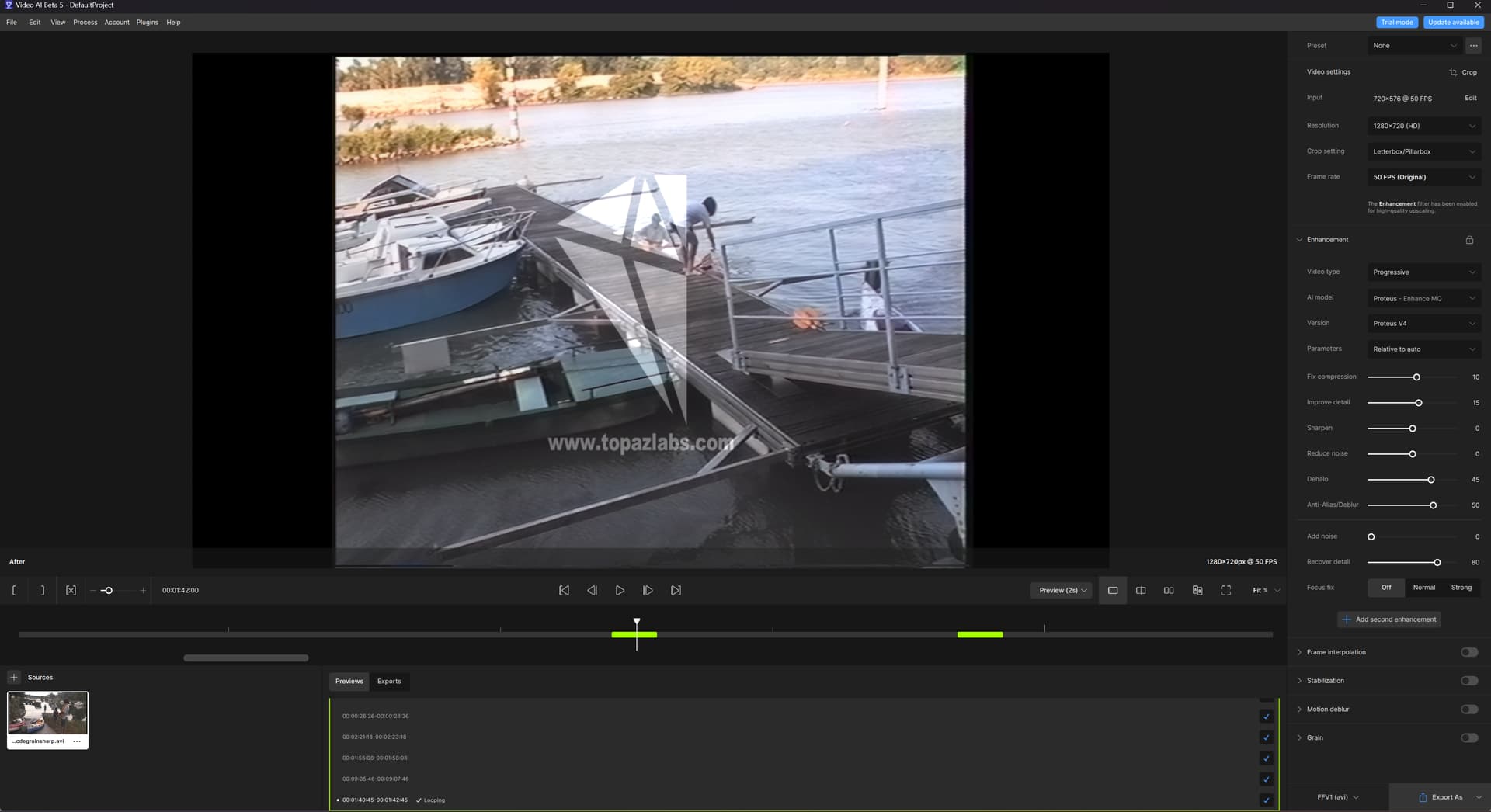Open the AI model dropdown
The height and width of the screenshot is (812, 1491).
[1423, 298]
